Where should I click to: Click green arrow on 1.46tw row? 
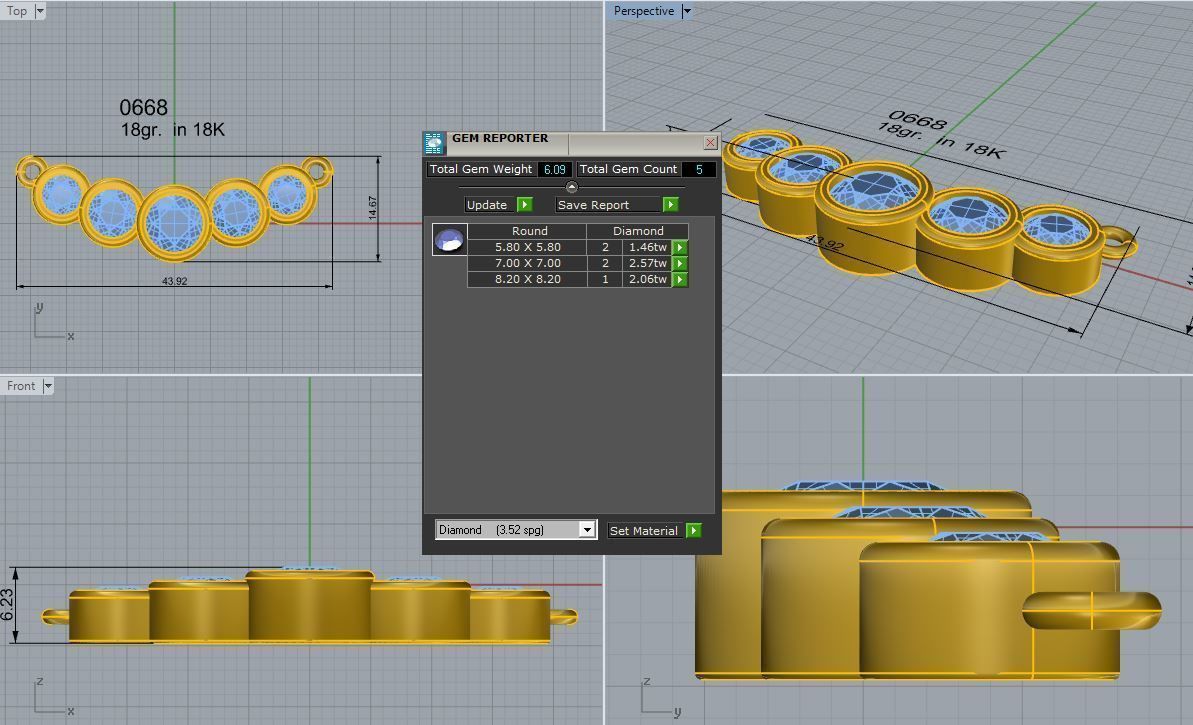pyautogui.click(x=680, y=247)
